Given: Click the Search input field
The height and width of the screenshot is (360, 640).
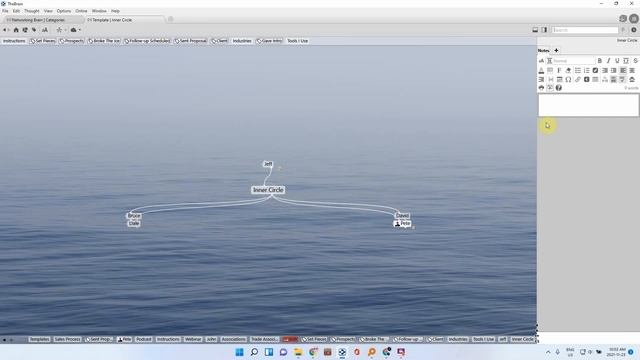Looking at the screenshot, I should point(585,30).
